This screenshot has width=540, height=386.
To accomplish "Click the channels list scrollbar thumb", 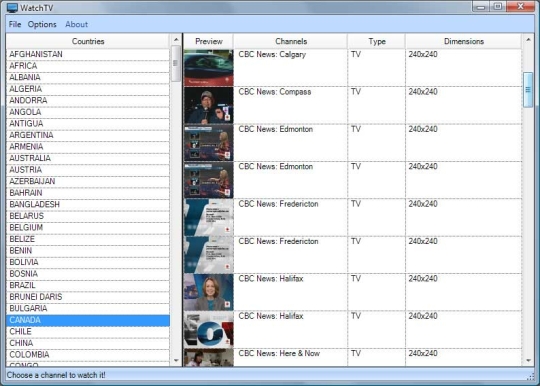I will pos(528,90).
